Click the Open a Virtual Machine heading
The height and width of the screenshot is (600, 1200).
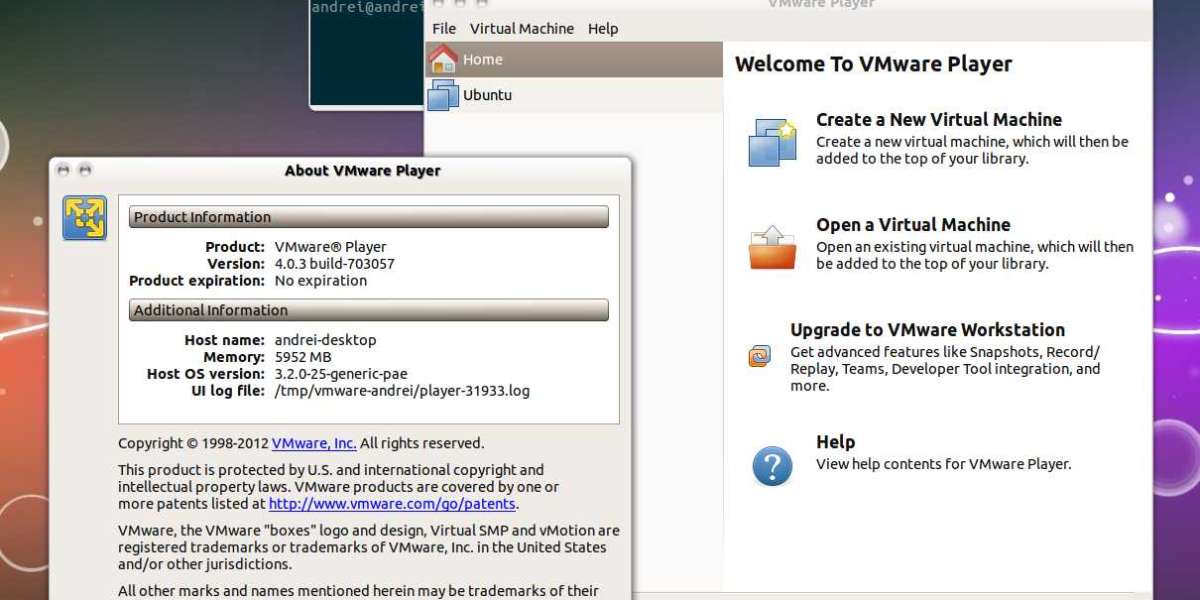pyautogui.click(x=913, y=225)
